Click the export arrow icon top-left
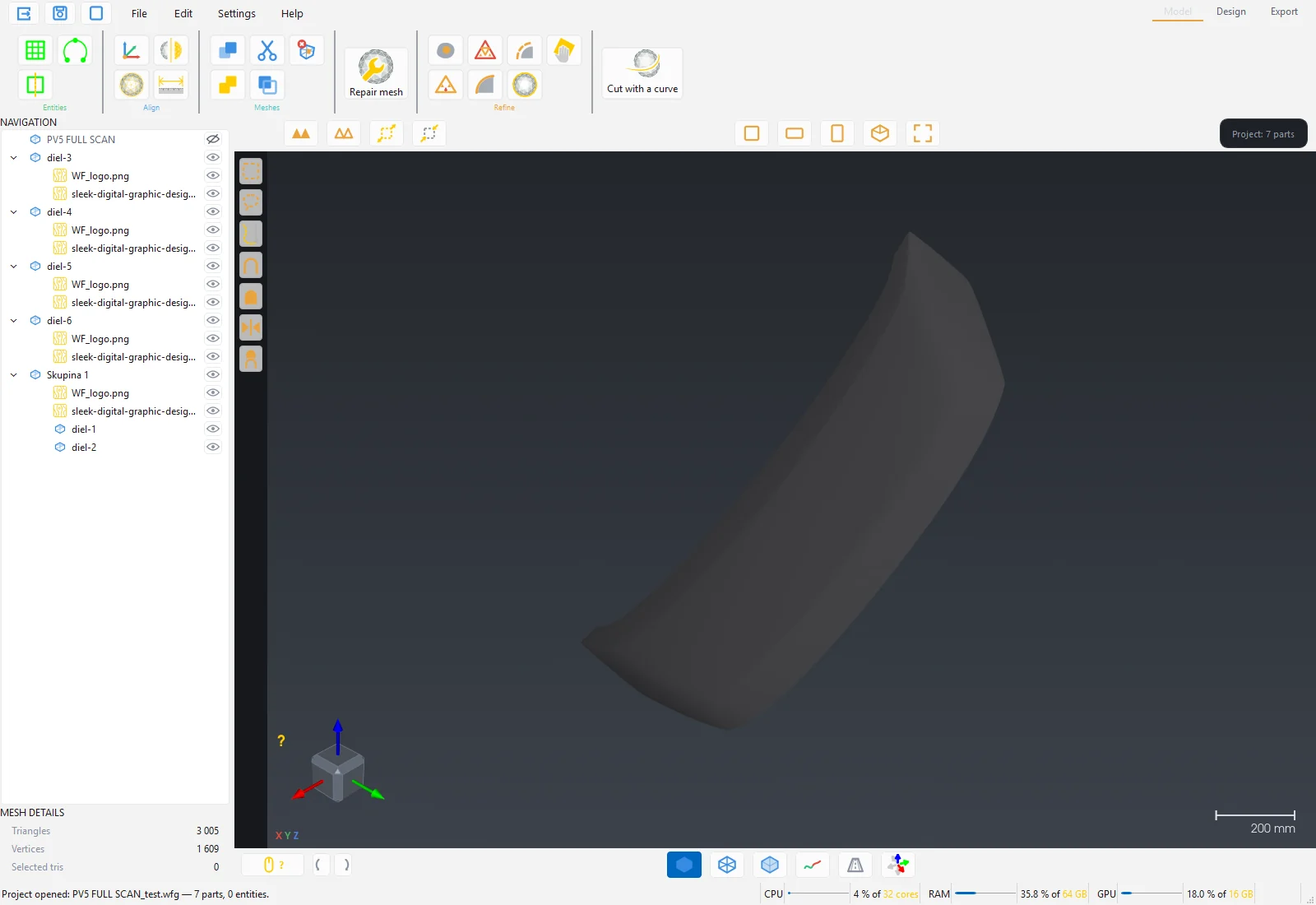This screenshot has width=1316, height=905. pos(24,13)
